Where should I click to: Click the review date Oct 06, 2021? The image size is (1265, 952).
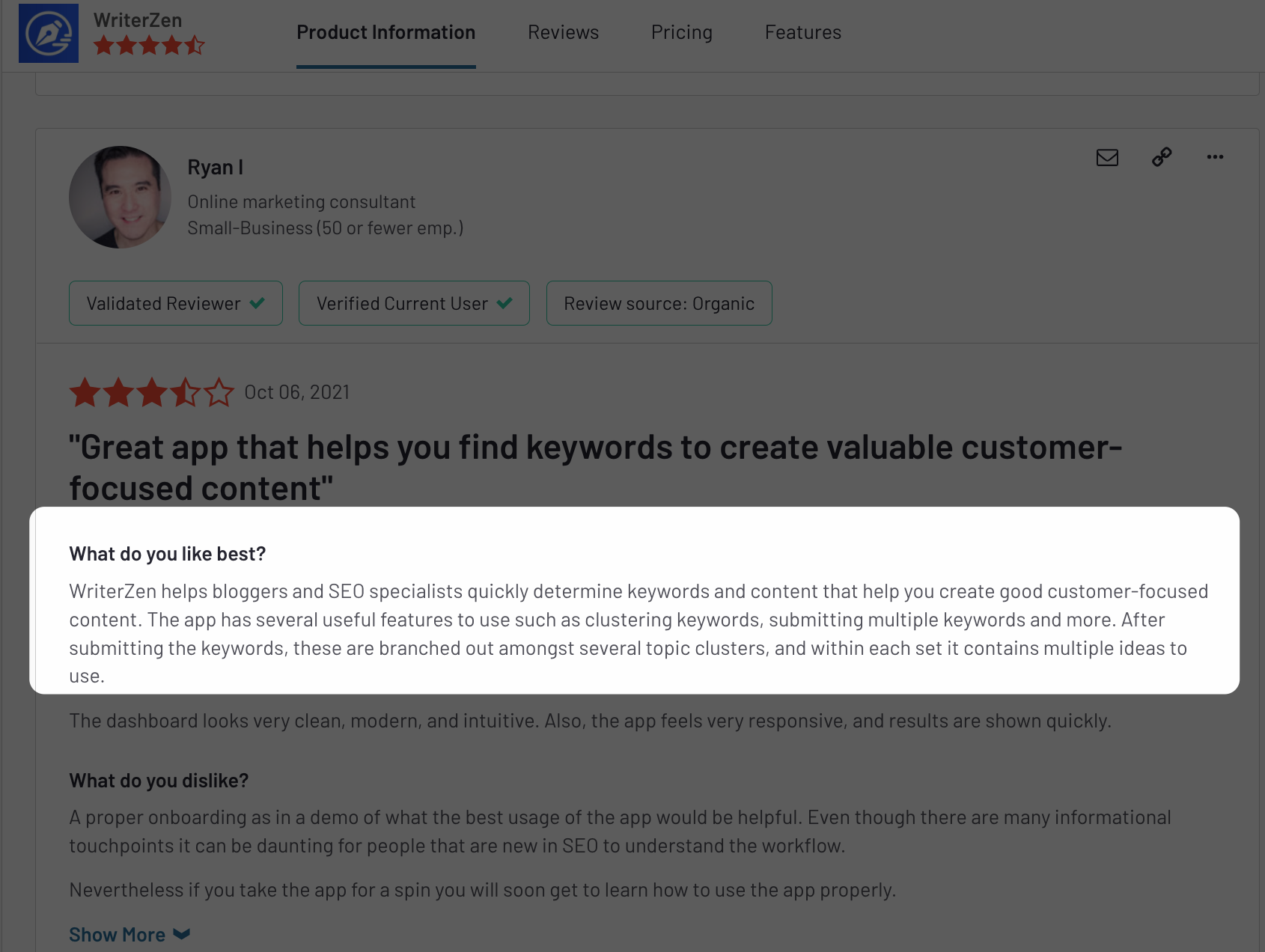pos(297,392)
